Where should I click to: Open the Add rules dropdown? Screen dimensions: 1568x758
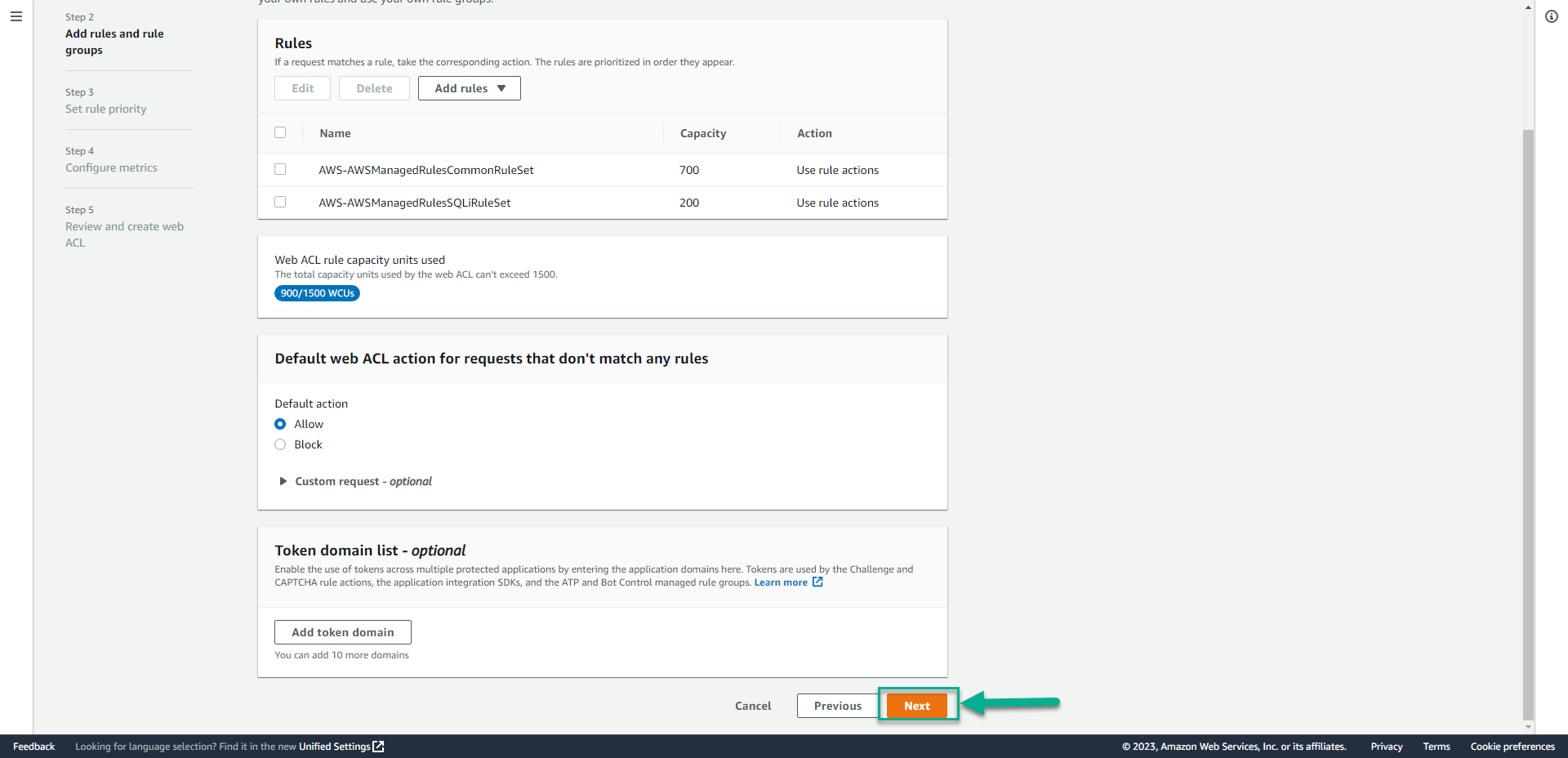tap(469, 88)
